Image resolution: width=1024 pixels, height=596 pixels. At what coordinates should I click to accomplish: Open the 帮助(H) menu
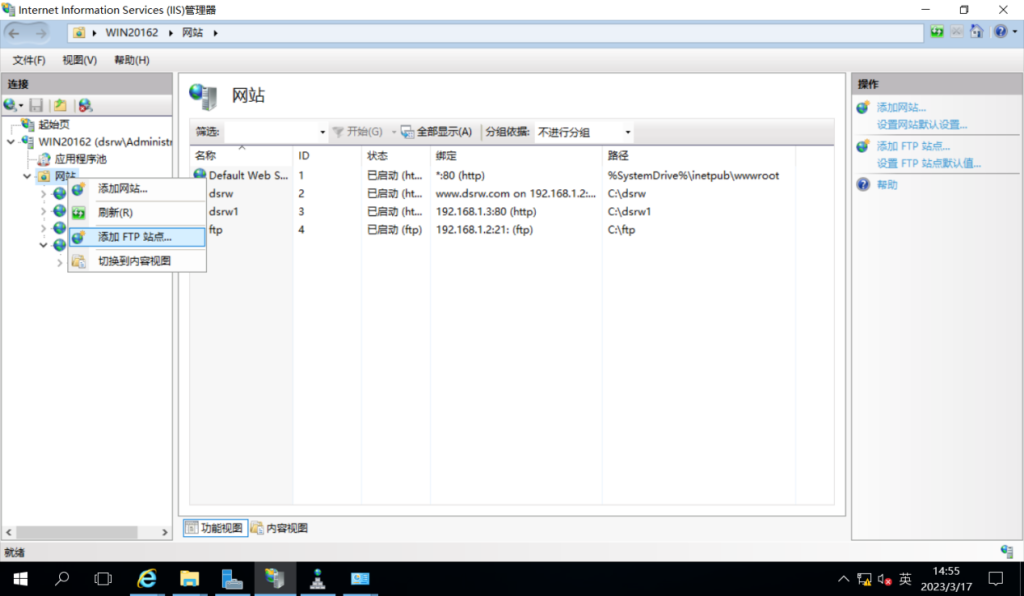[132, 60]
